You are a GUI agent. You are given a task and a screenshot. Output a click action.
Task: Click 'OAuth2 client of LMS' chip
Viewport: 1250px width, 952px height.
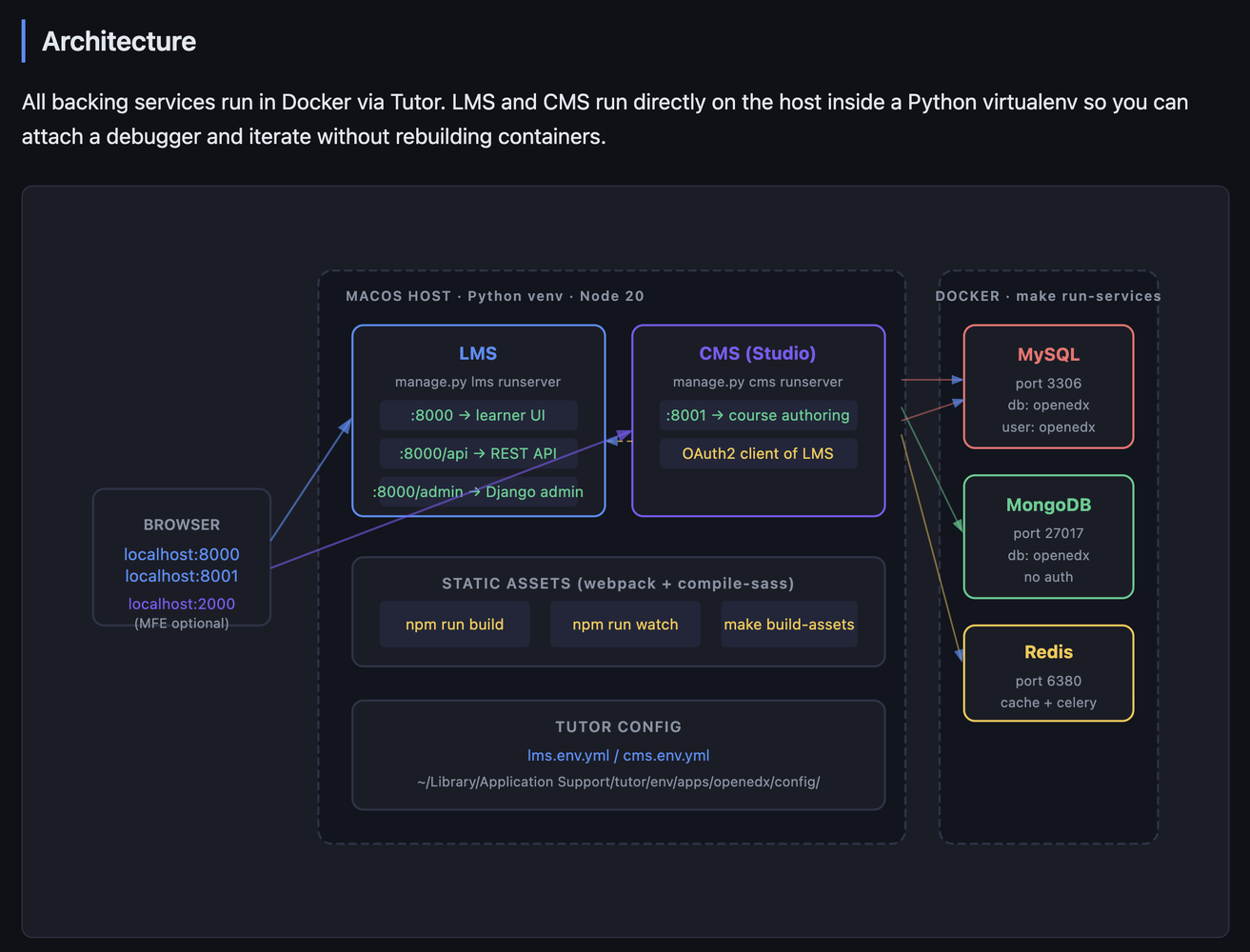(758, 453)
